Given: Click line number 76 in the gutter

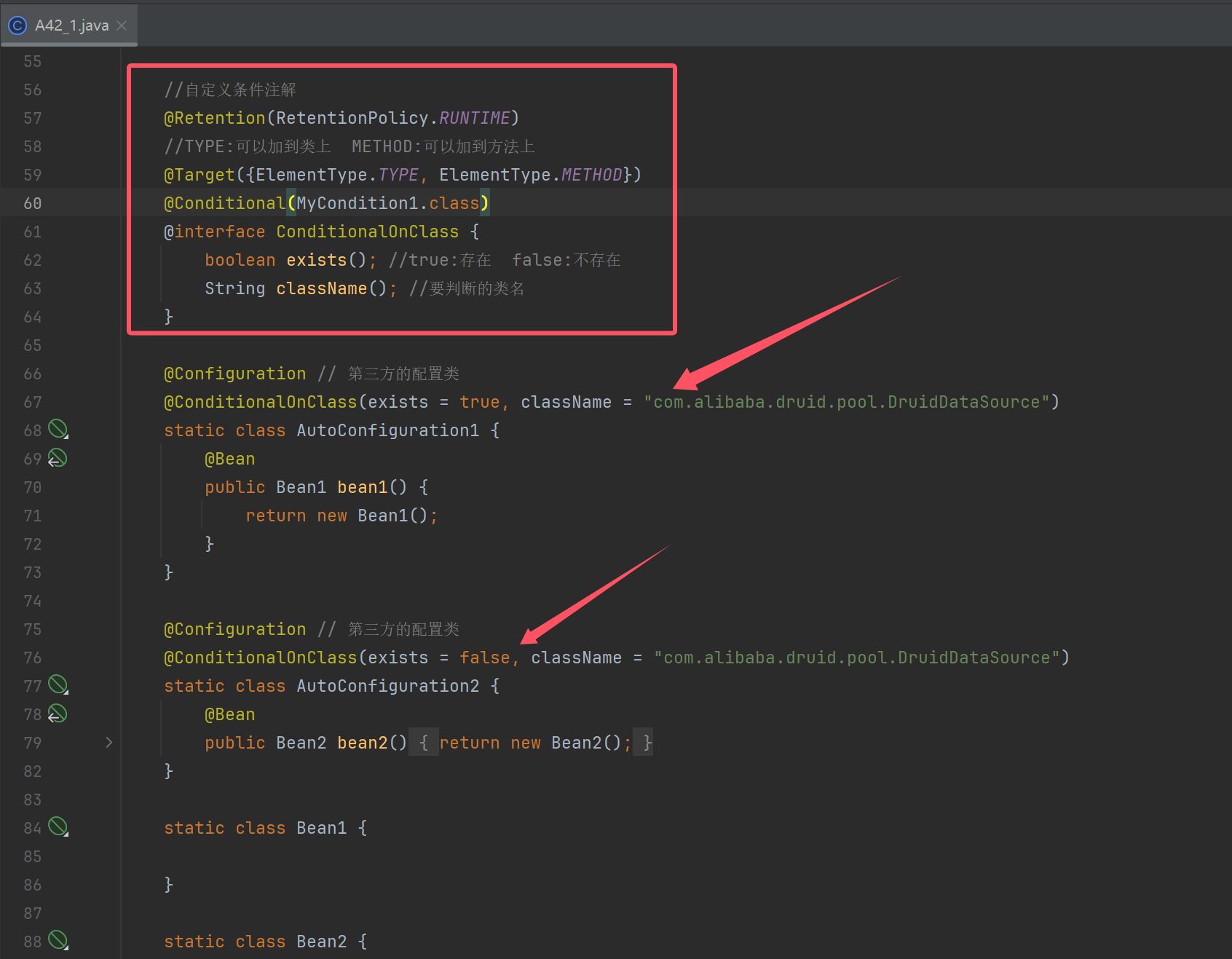Looking at the screenshot, I should 32,658.
